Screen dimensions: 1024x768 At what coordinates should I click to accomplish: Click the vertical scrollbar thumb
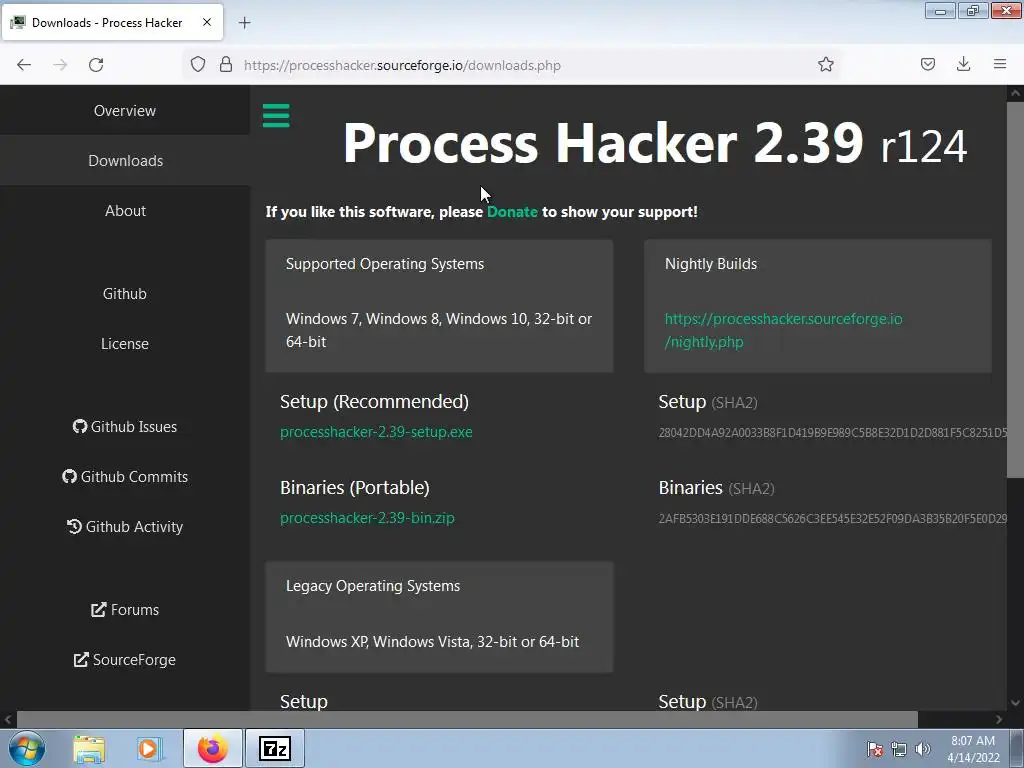coord(1016,289)
